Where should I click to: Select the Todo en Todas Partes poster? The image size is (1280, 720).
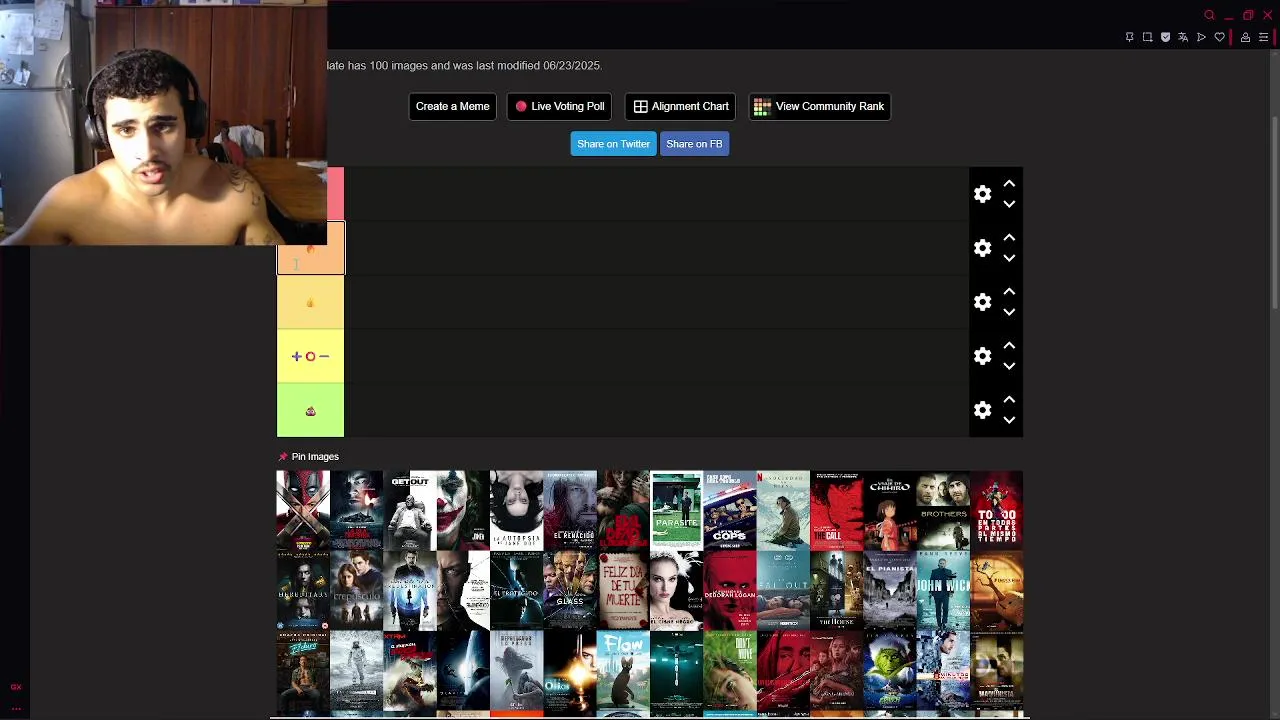997,510
